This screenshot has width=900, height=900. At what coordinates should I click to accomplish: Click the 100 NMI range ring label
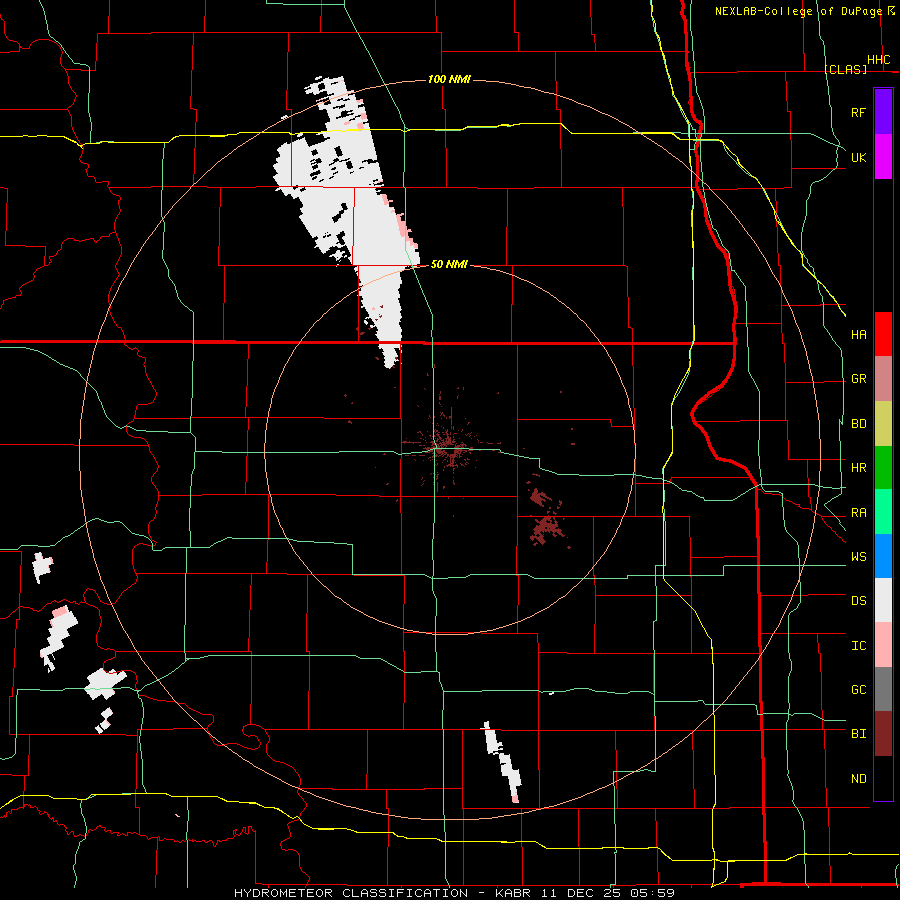pos(449,79)
